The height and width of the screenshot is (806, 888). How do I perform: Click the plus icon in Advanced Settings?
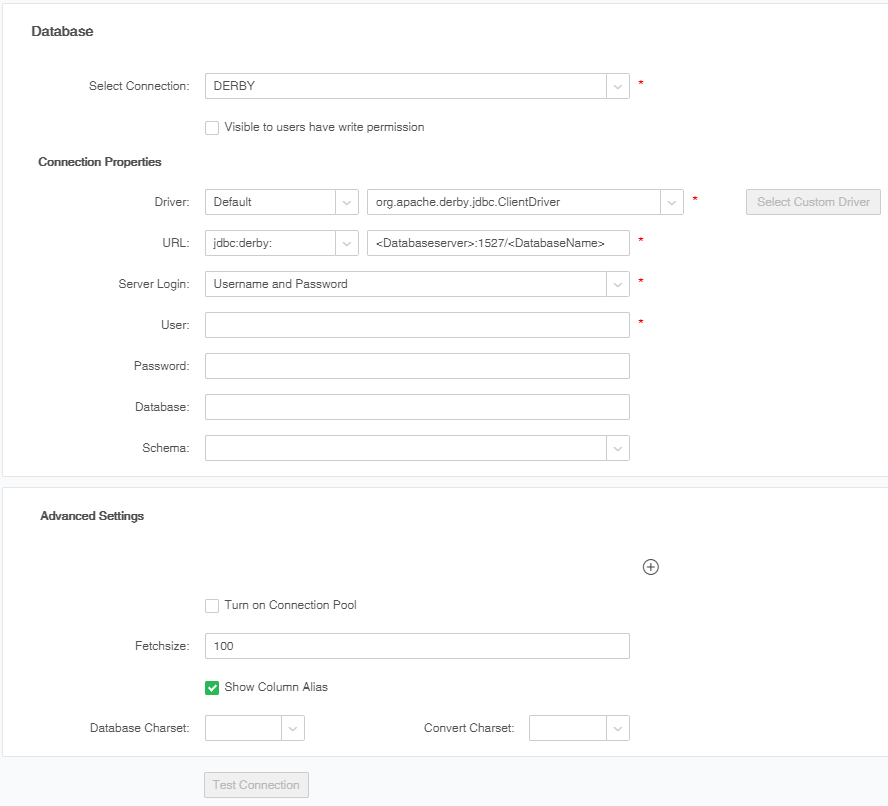pos(650,567)
